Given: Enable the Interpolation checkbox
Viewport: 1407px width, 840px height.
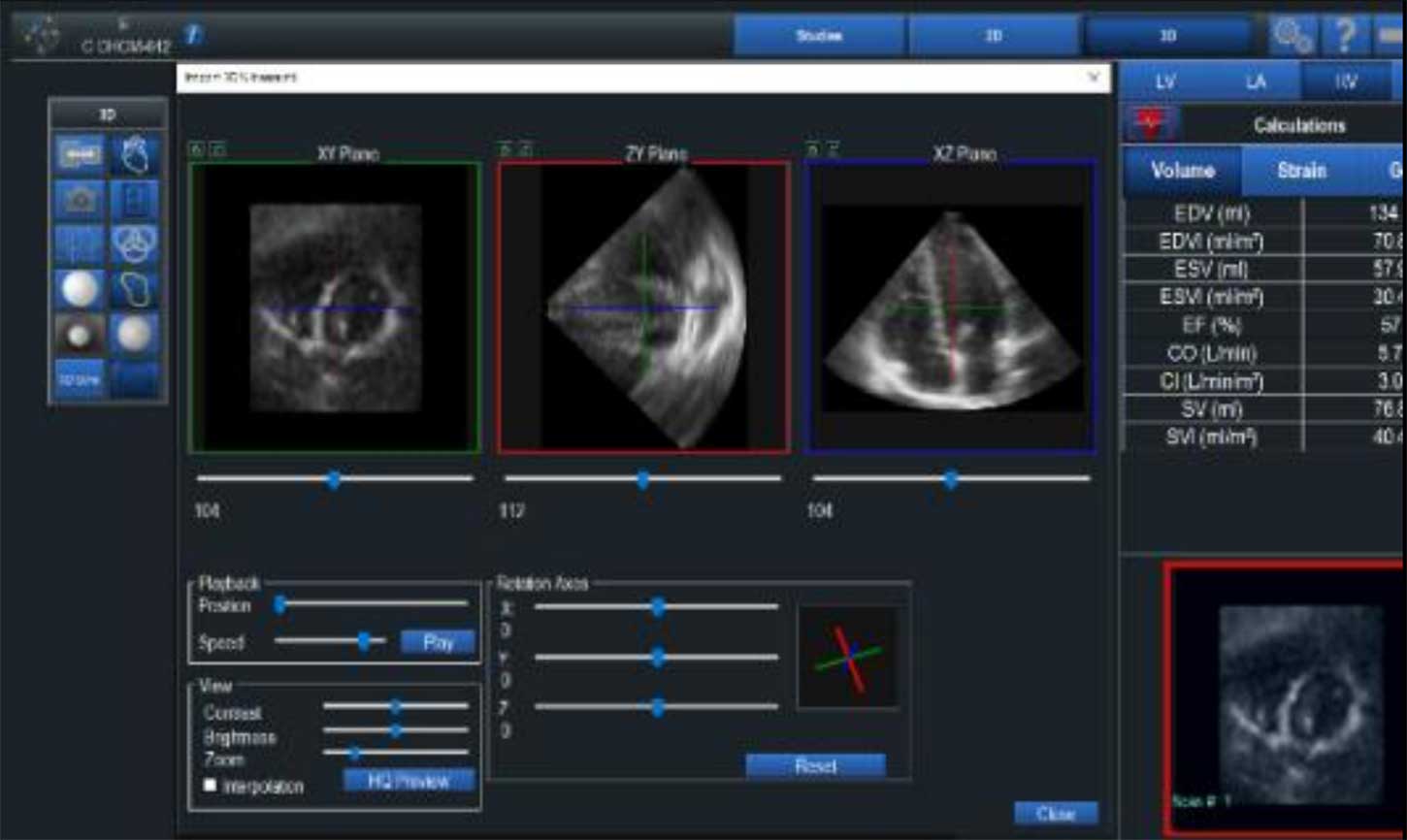Looking at the screenshot, I should pyautogui.click(x=210, y=785).
